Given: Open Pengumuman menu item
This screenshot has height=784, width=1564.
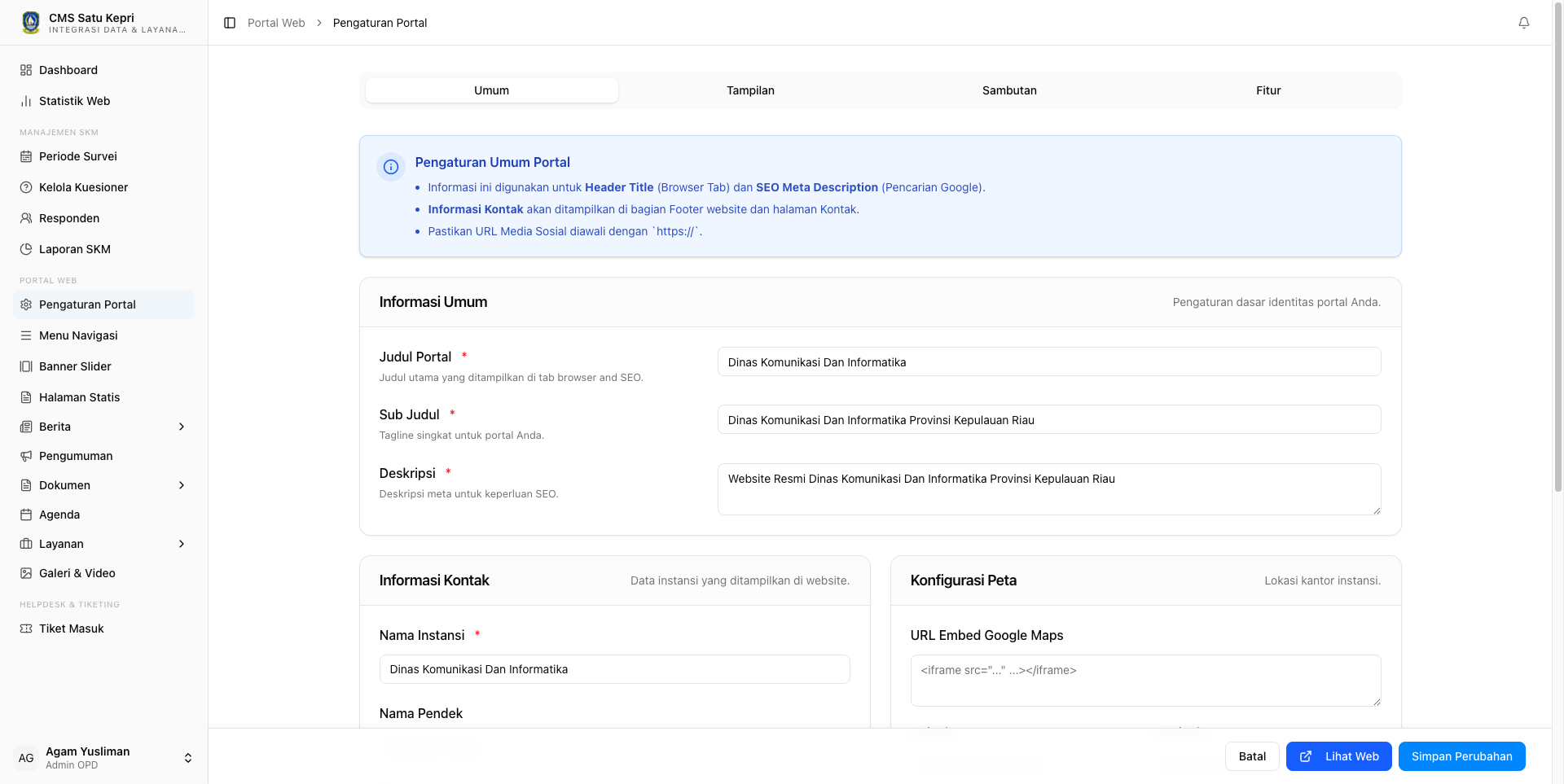Looking at the screenshot, I should click(x=103, y=456).
